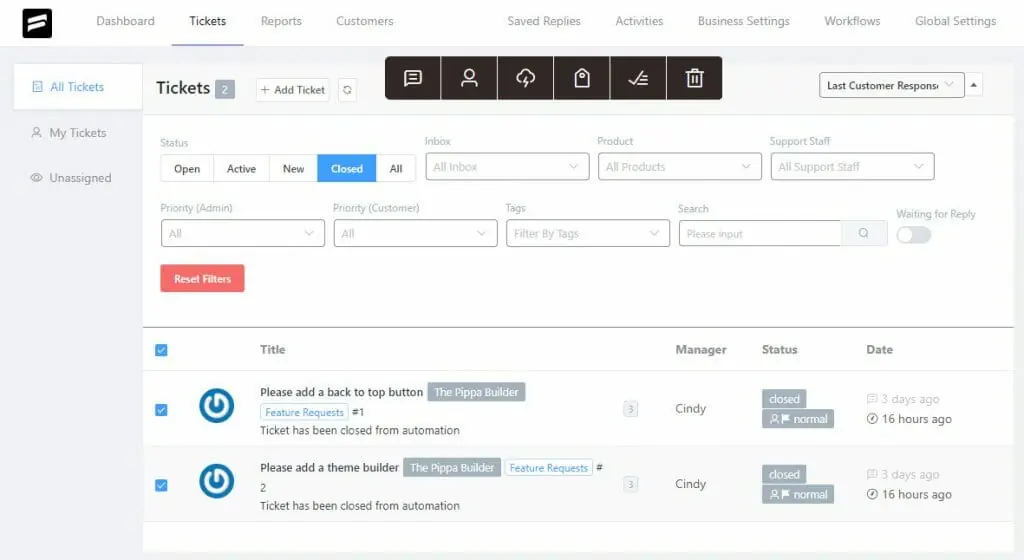Select the Closed status filter
1024x560 pixels.
click(x=347, y=168)
